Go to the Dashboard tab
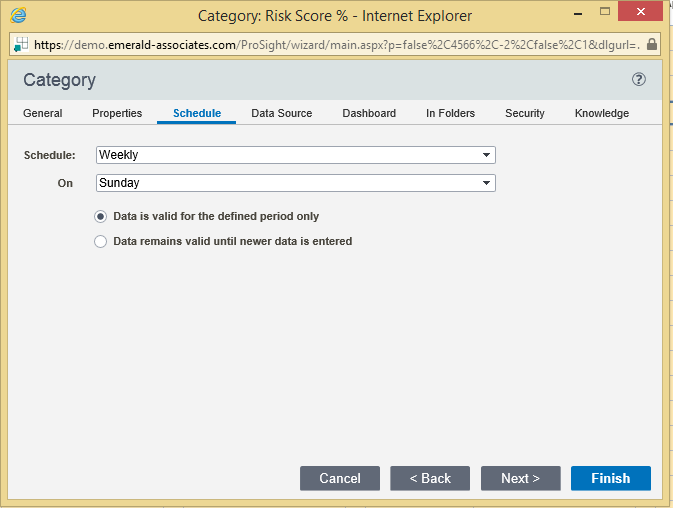 [x=369, y=113]
